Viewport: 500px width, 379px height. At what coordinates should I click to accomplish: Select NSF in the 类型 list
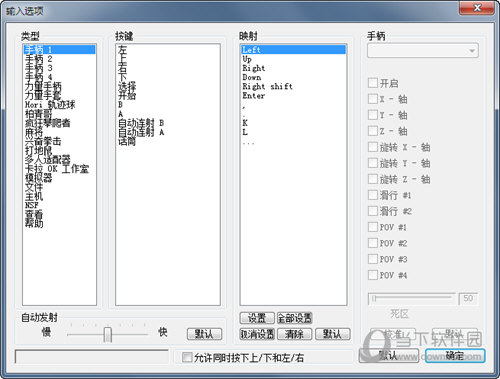tap(59, 205)
